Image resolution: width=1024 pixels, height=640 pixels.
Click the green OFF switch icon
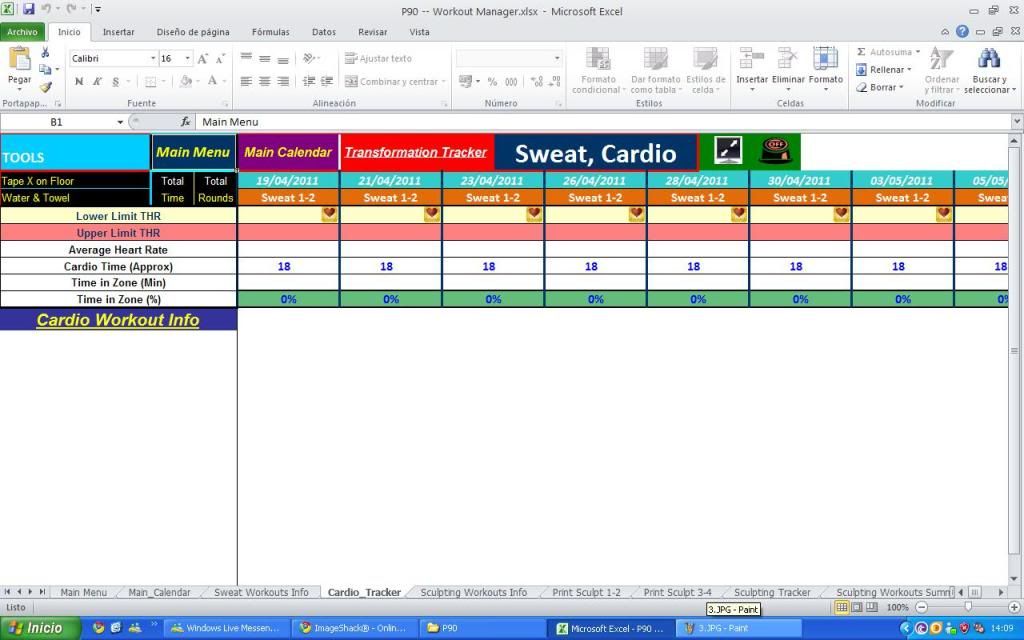click(775, 151)
